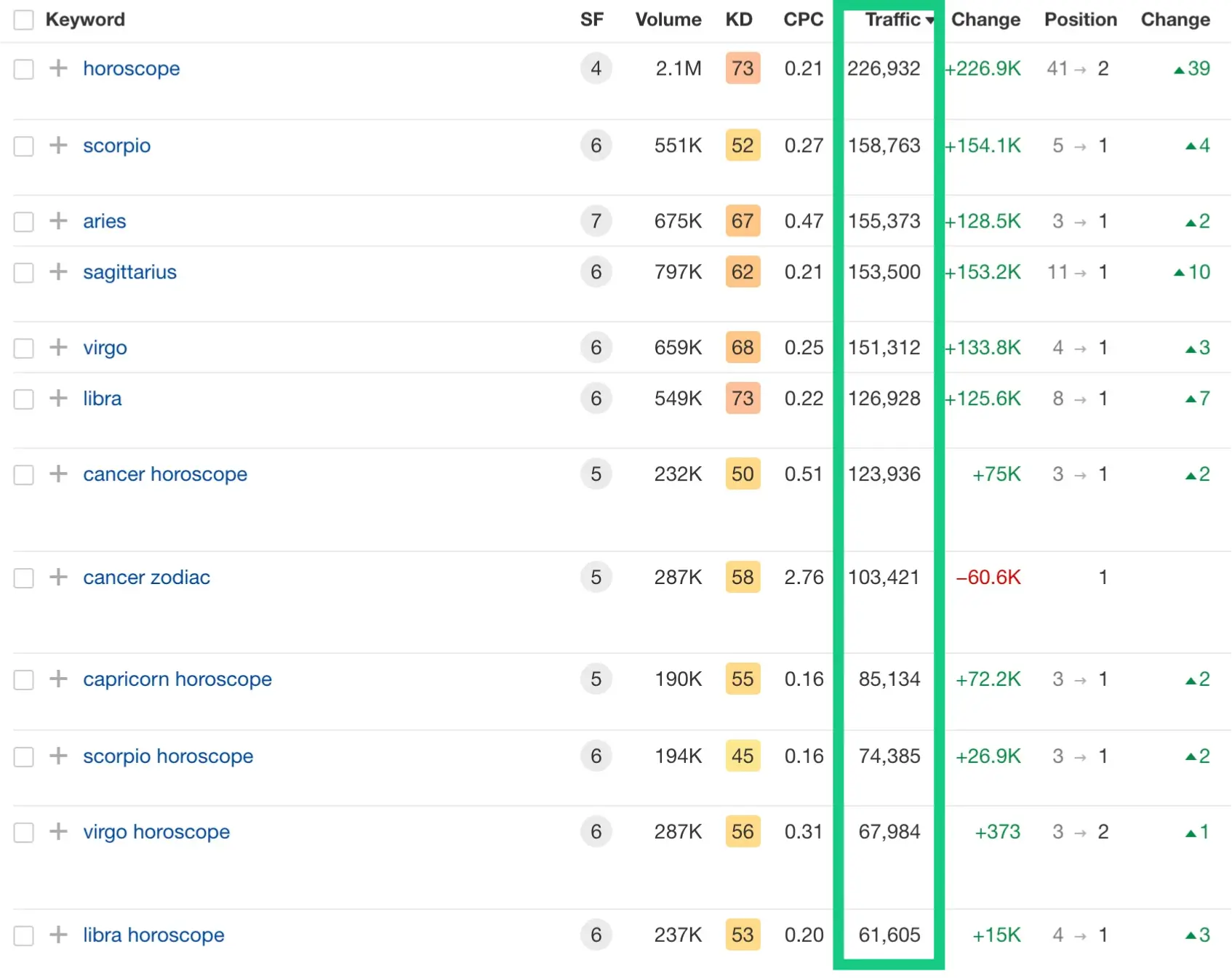Click the +373 change value
Image resolution: width=1232 pixels, height=979 pixels.
point(997,832)
